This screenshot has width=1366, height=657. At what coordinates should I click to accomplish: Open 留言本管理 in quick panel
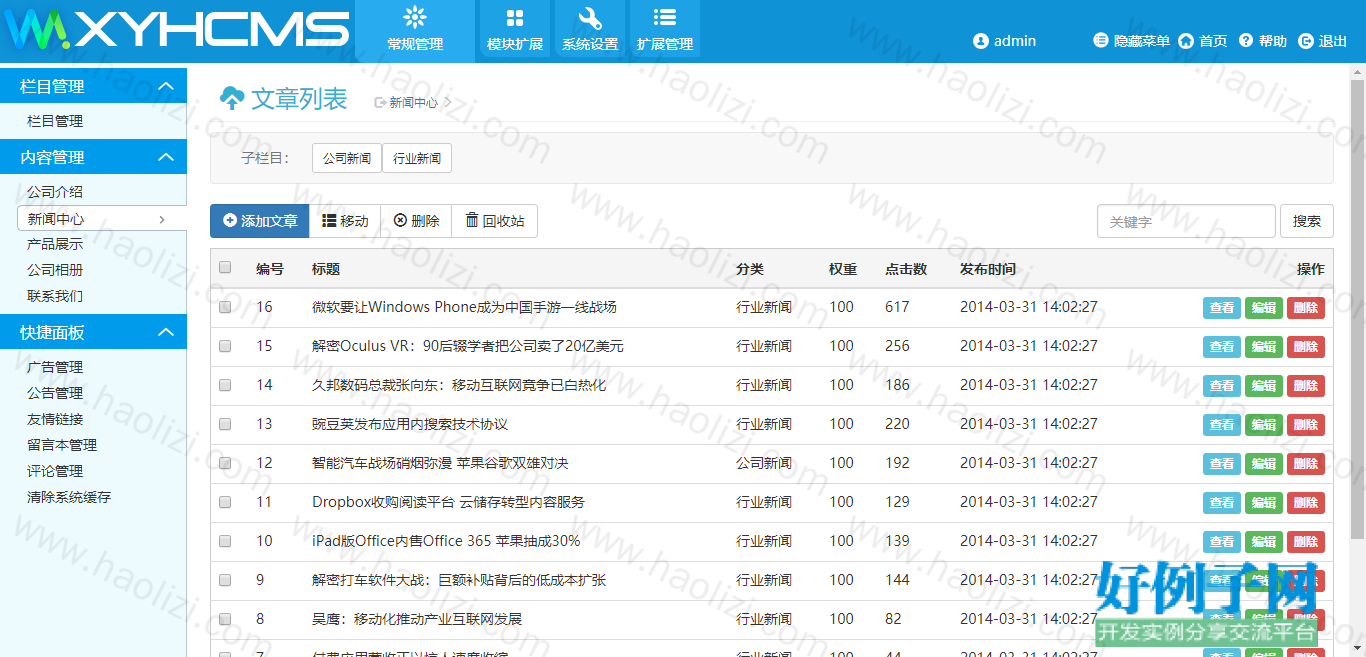point(62,445)
